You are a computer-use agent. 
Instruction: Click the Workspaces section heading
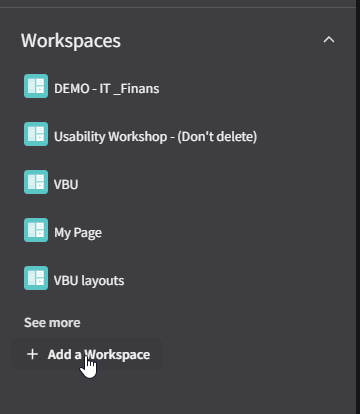(x=71, y=41)
